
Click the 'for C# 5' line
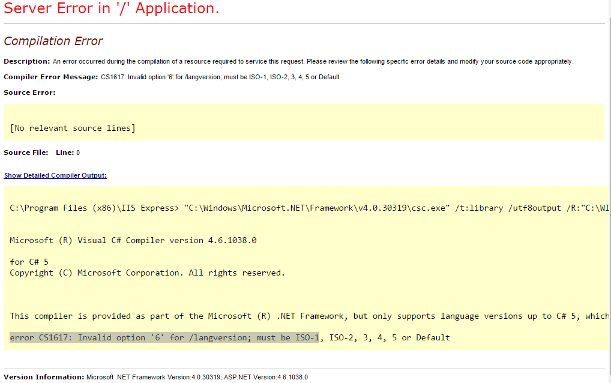(x=29, y=262)
